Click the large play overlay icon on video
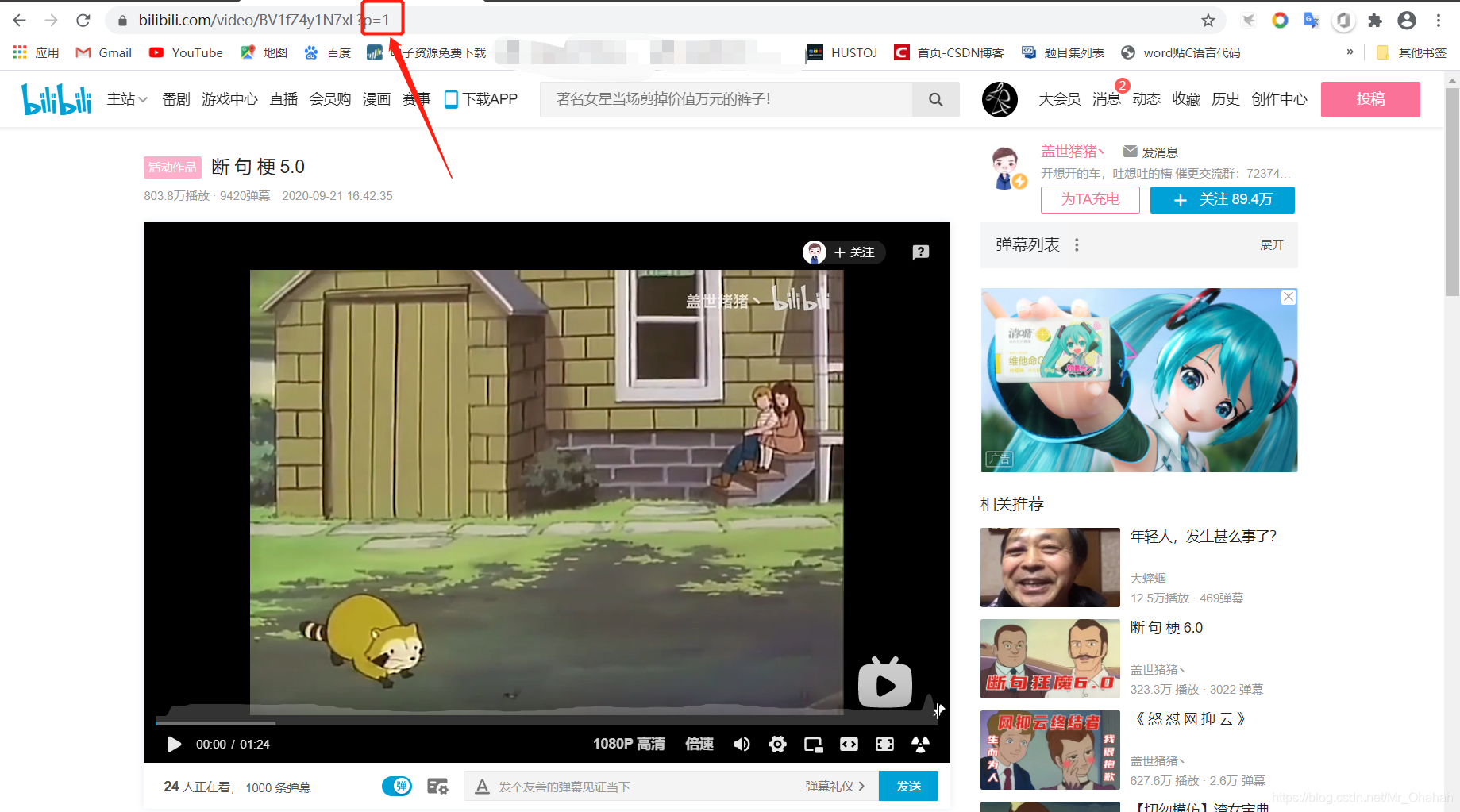 pos(885,683)
